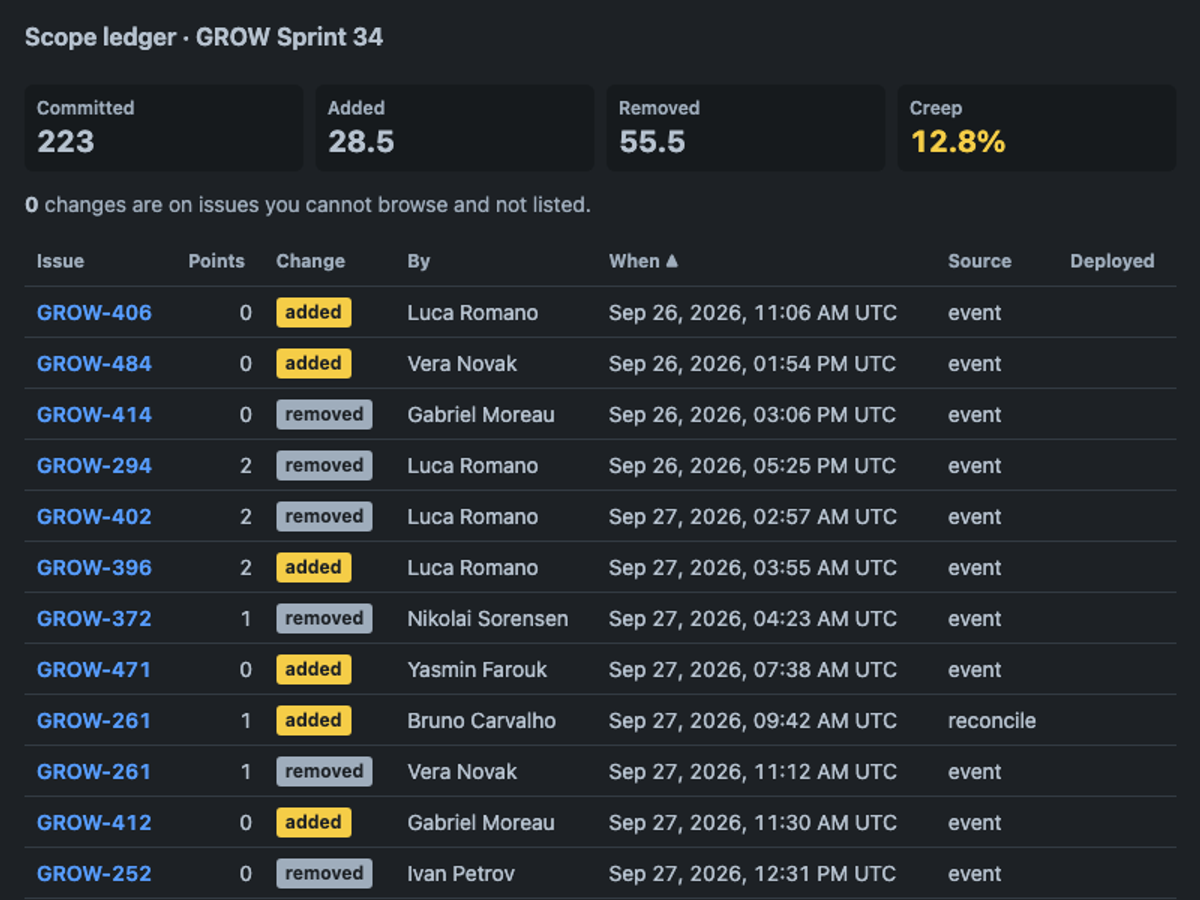Image resolution: width=1200 pixels, height=900 pixels.
Task: Click Gabriel Moreau in GROW-414 row
Action: pos(481,415)
